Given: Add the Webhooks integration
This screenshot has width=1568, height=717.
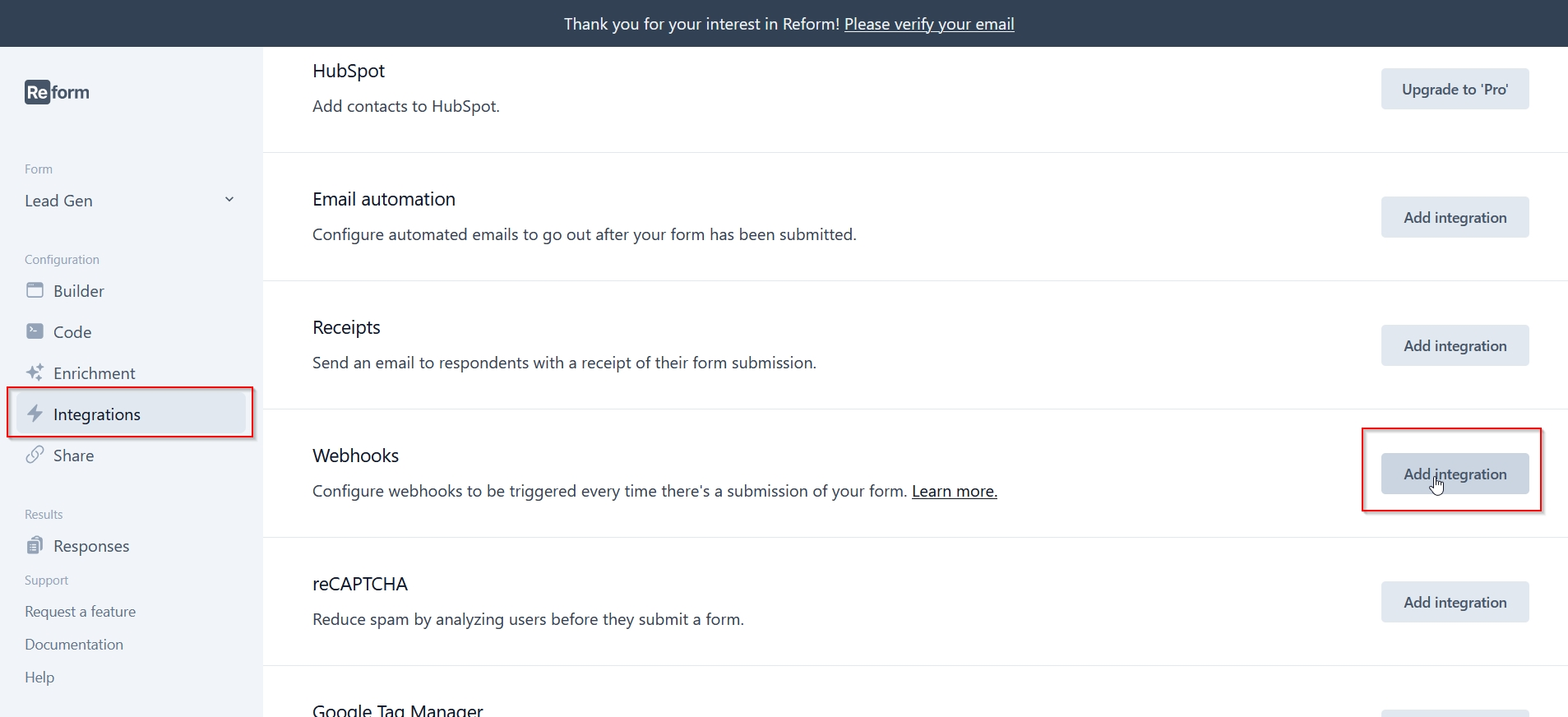Looking at the screenshot, I should click(1455, 474).
